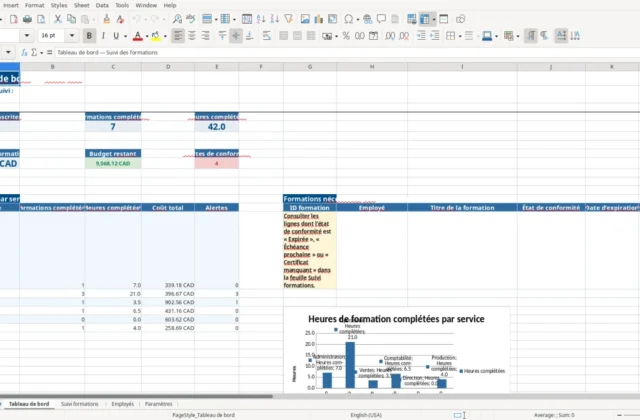
Task: Toggle Left-to-Right text direction
Action: [531, 36]
